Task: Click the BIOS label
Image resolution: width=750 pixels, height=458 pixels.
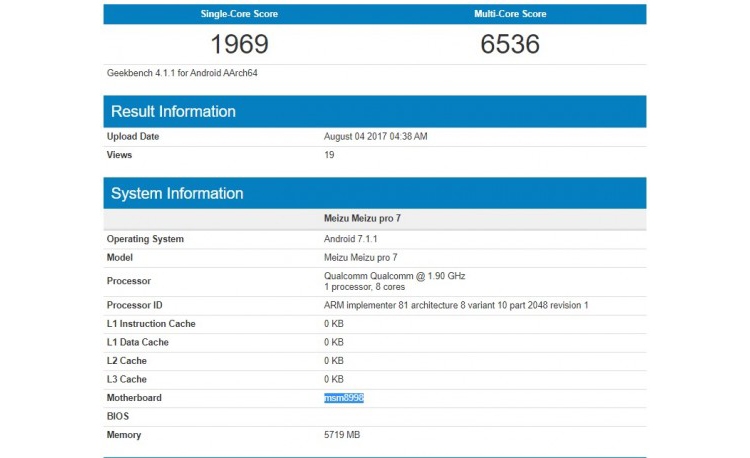Action: tap(118, 416)
